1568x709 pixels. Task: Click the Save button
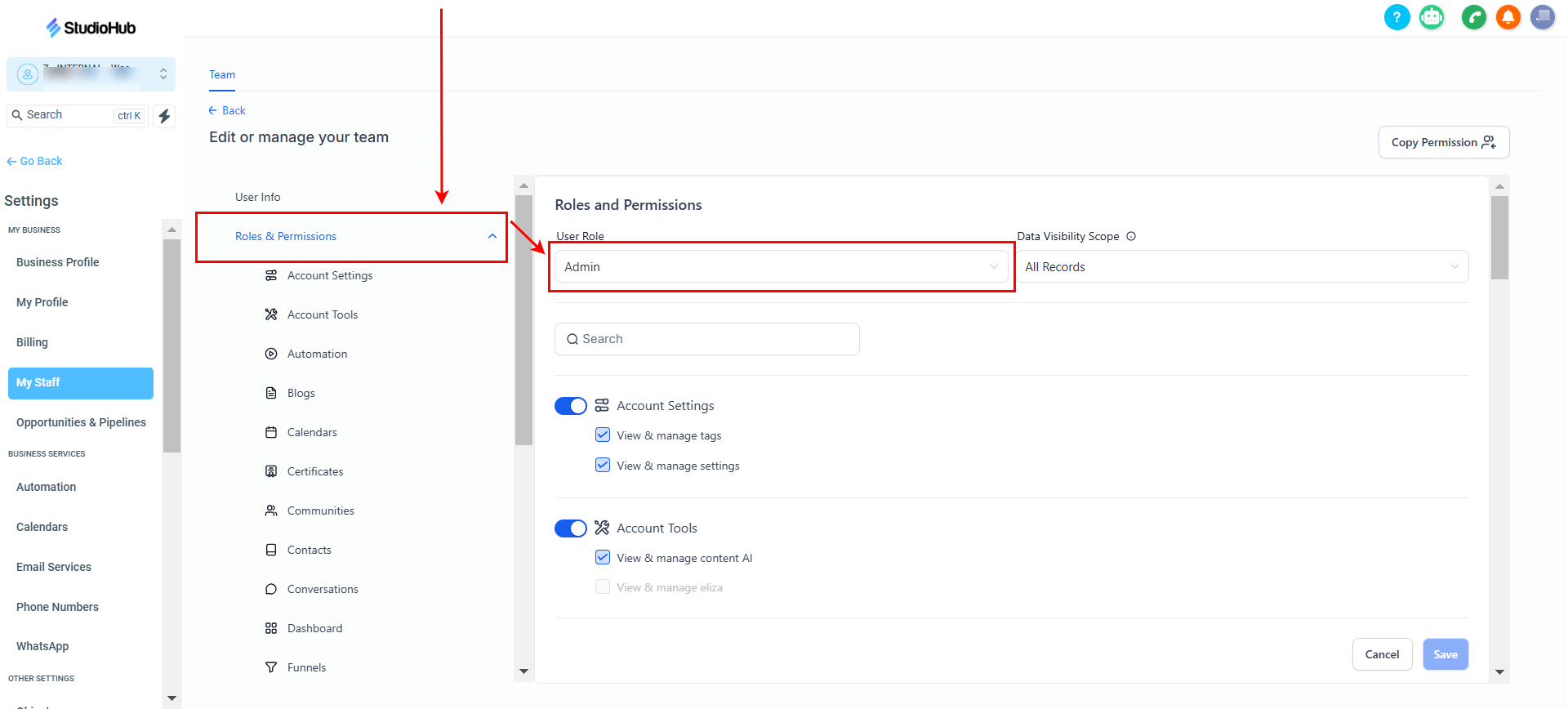click(x=1445, y=654)
